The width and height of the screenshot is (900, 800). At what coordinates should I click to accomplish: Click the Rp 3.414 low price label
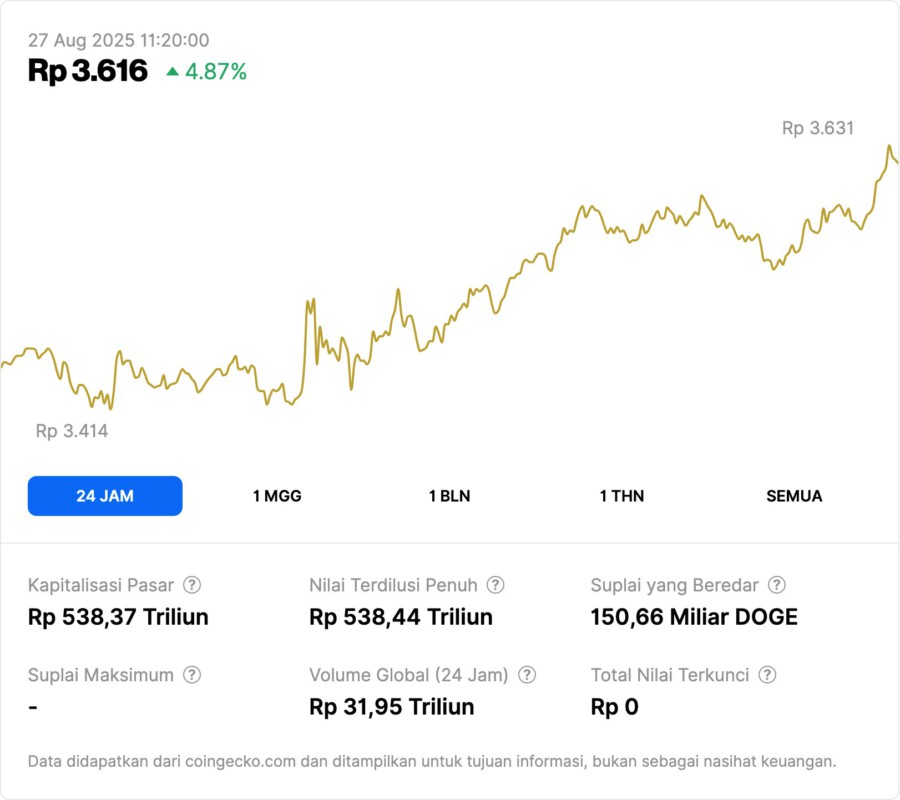tap(72, 432)
